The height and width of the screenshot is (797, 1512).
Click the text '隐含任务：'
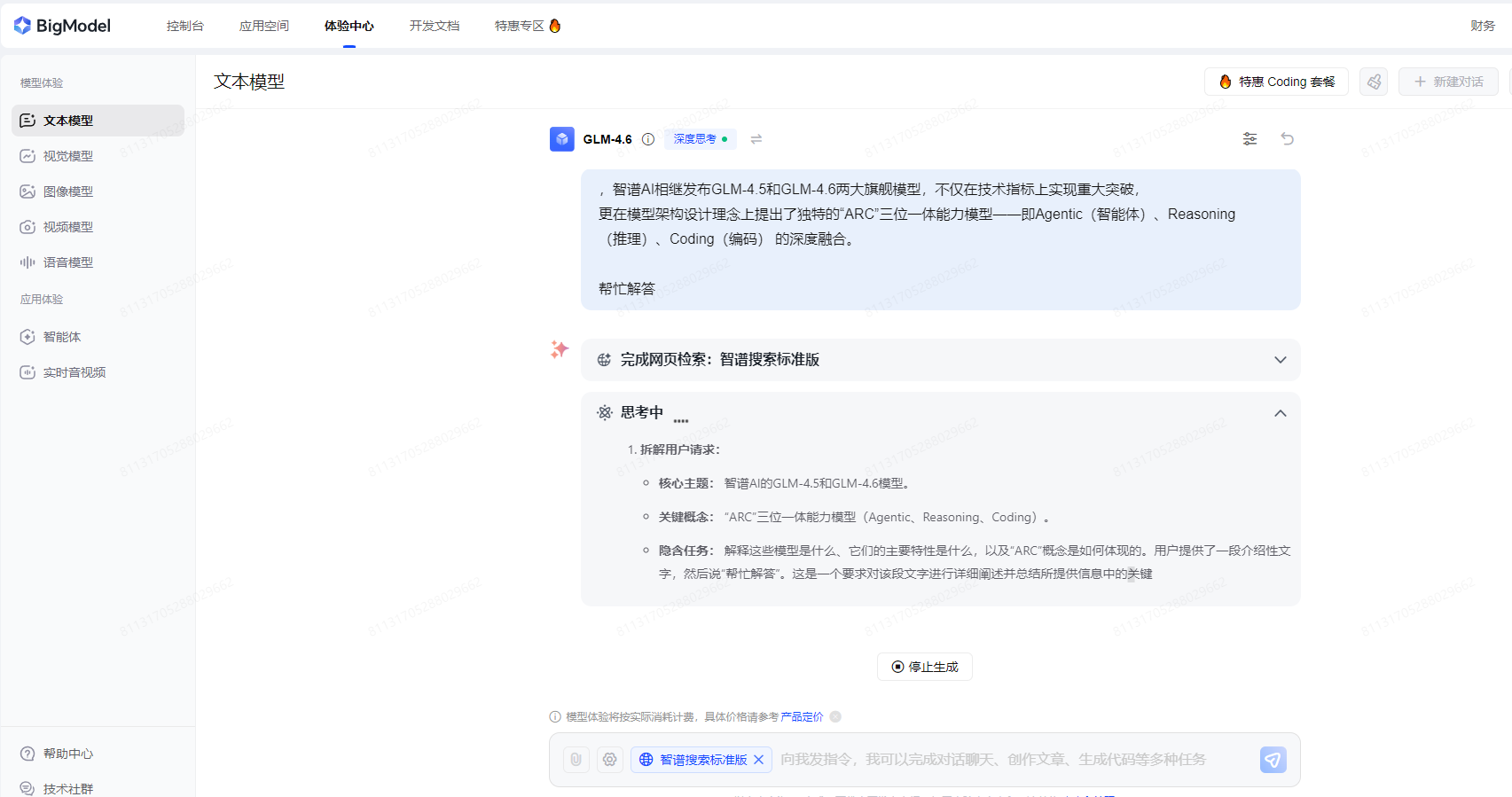(x=686, y=551)
